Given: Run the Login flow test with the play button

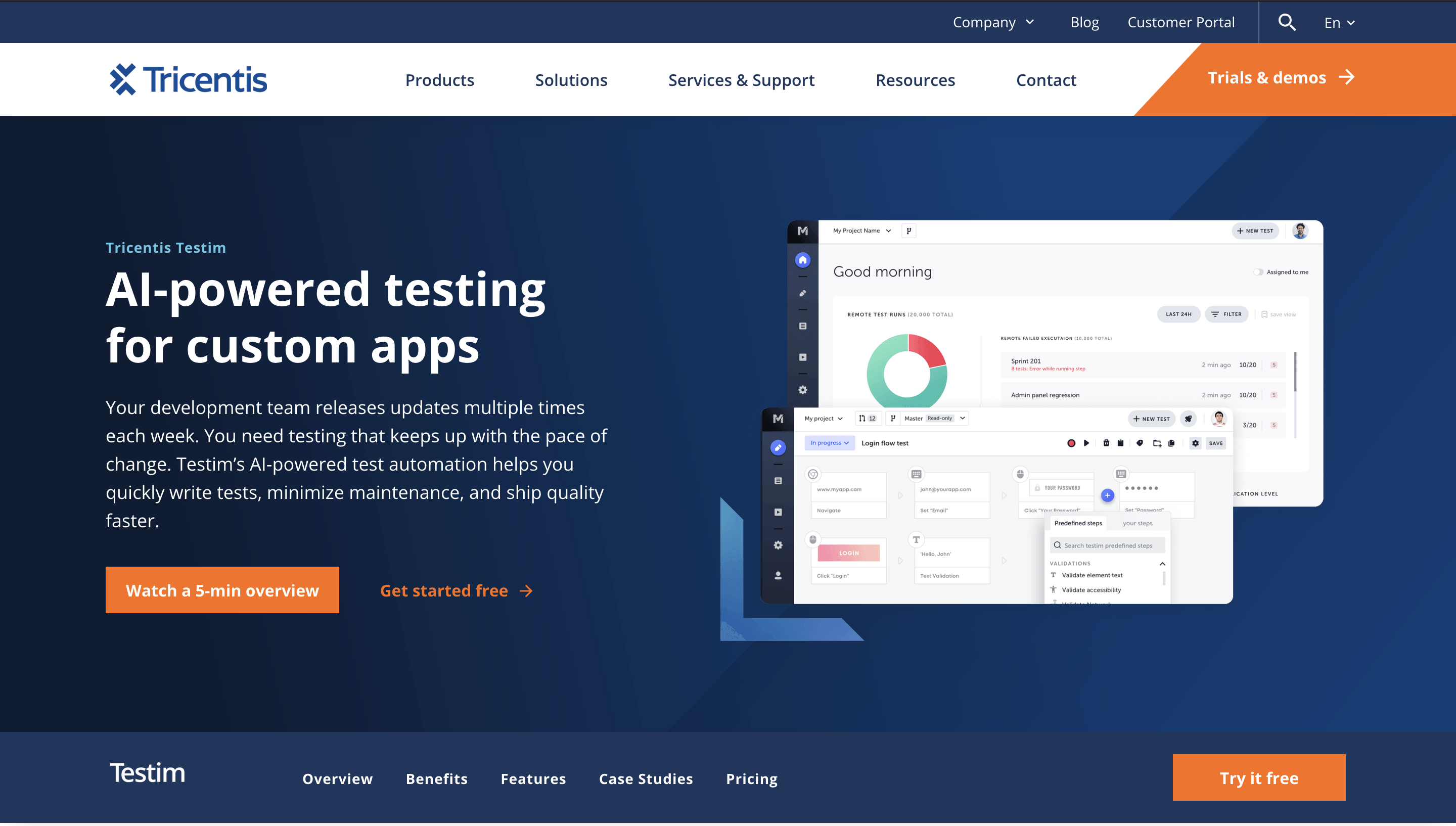Looking at the screenshot, I should (x=1086, y=444).
